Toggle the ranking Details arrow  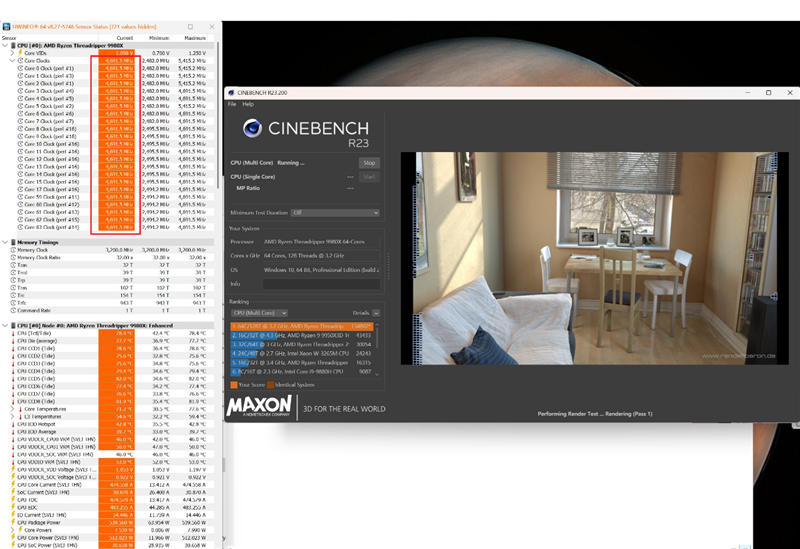376,313
